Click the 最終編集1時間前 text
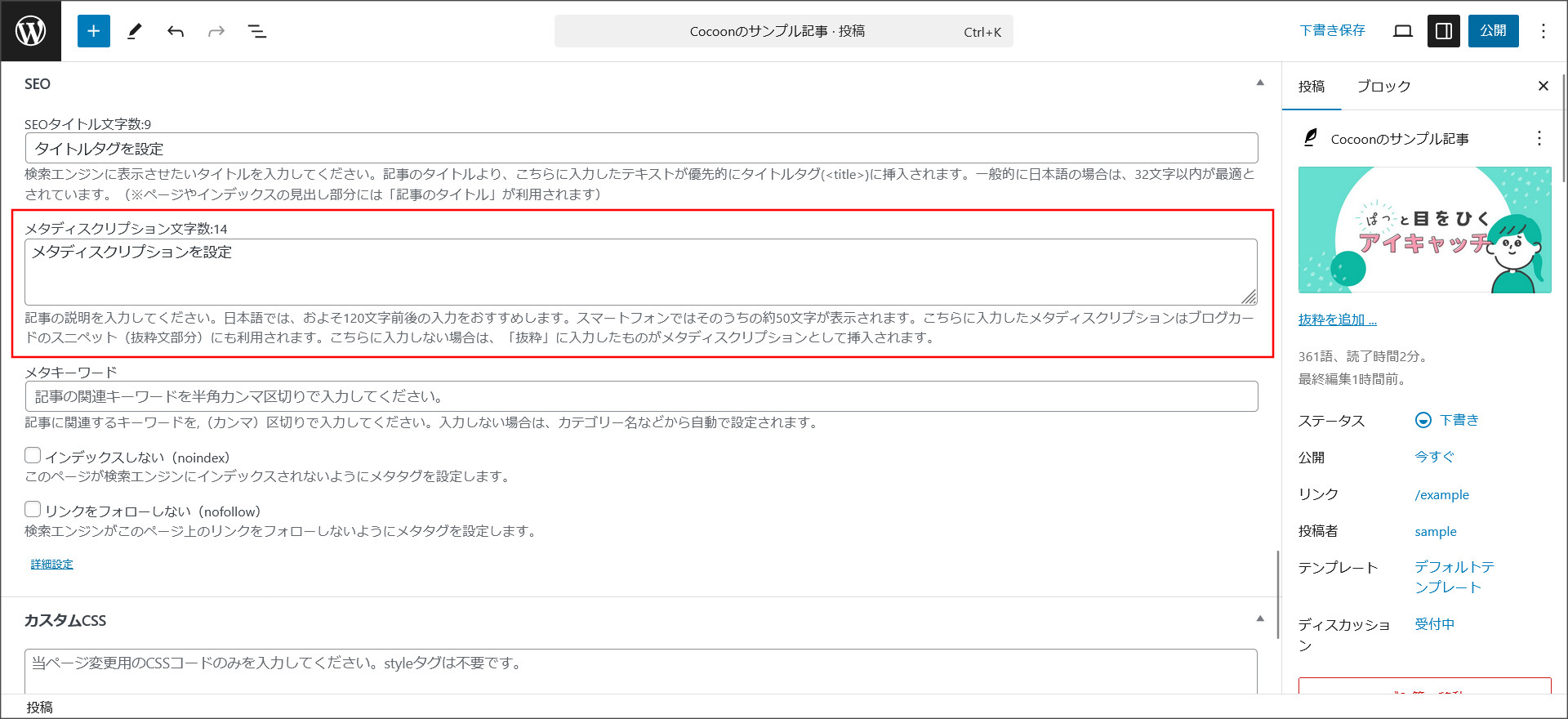 (x=1352, y=379)
